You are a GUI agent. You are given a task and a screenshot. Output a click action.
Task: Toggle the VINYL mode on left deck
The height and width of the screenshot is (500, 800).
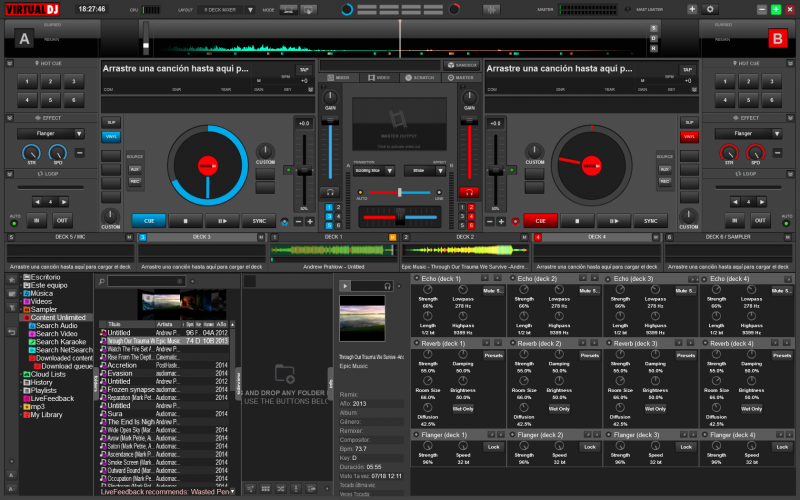(x=111, y=136)
